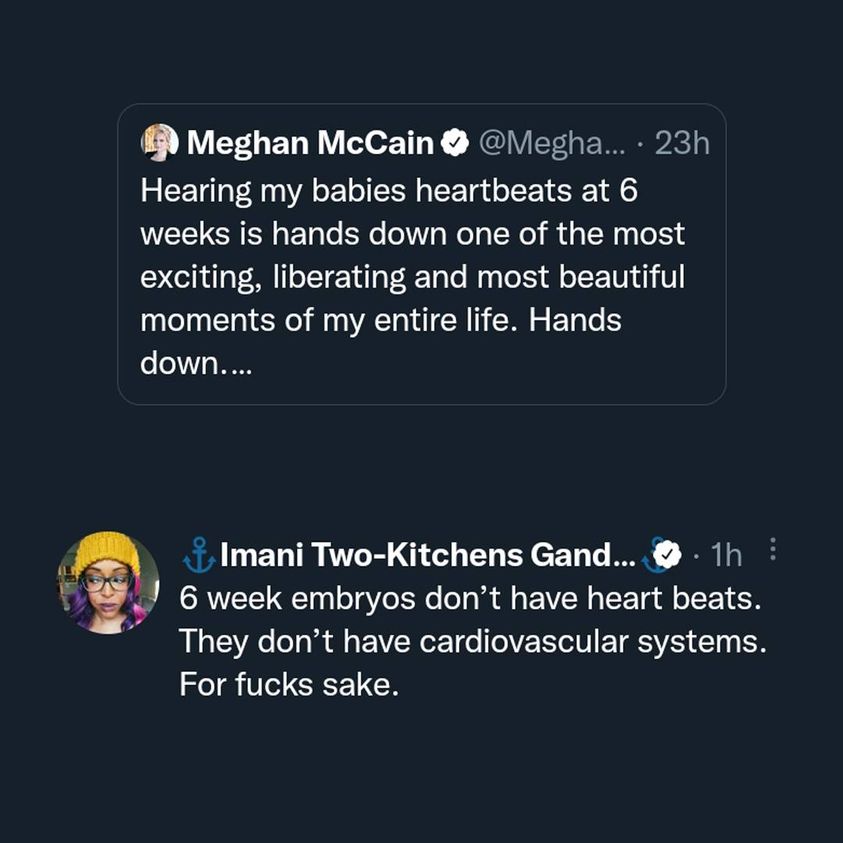Viewport: 843px width, 843px height.
Task: Click 'weeks is hands down' text line
Action: tap(412, 233)
